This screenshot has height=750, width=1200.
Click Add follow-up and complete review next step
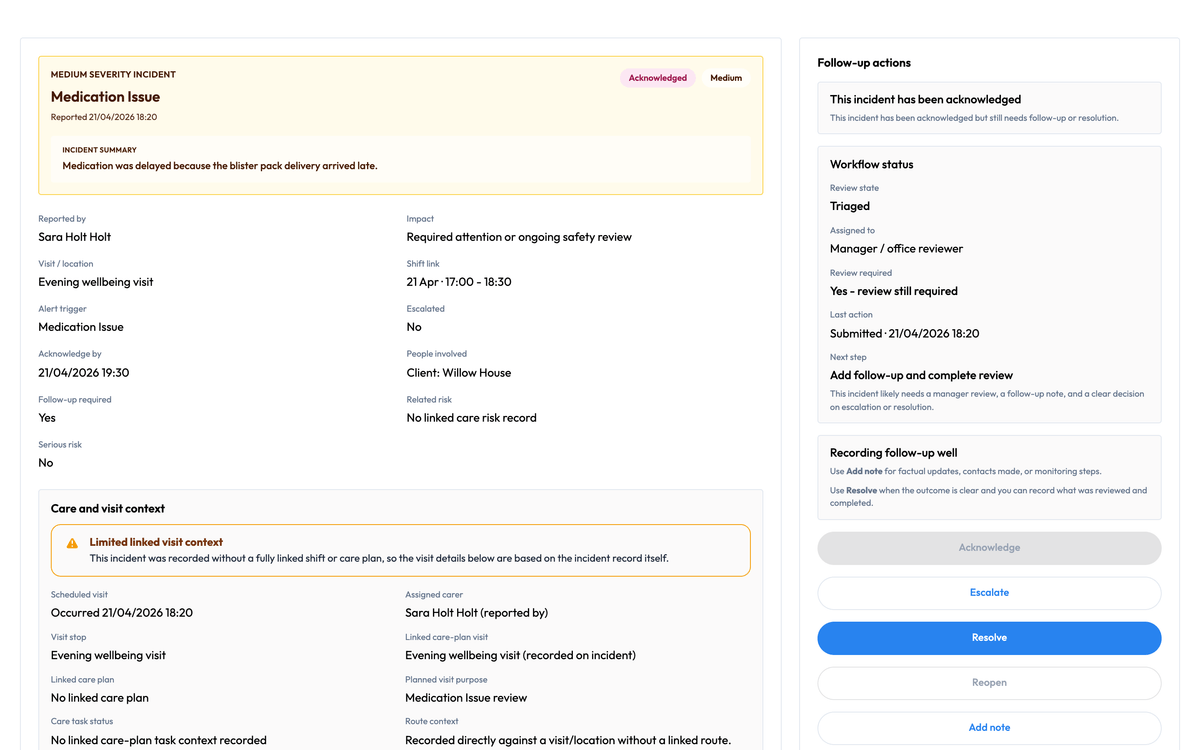(921, 376)
